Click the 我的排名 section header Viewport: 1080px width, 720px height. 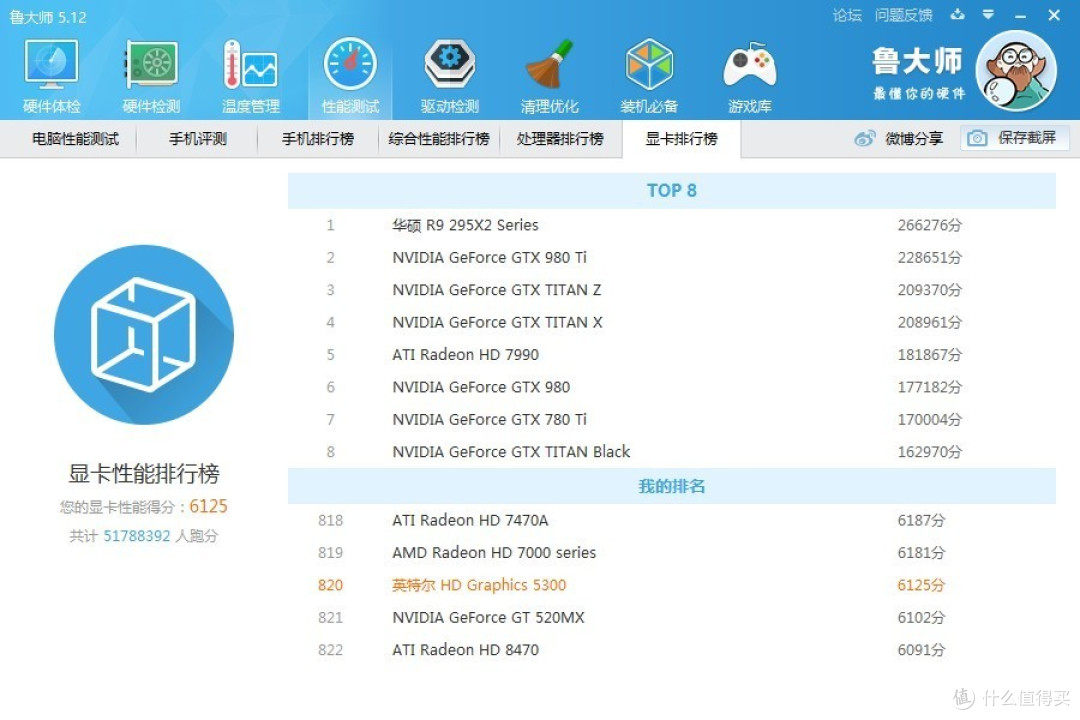pos(672,486)
